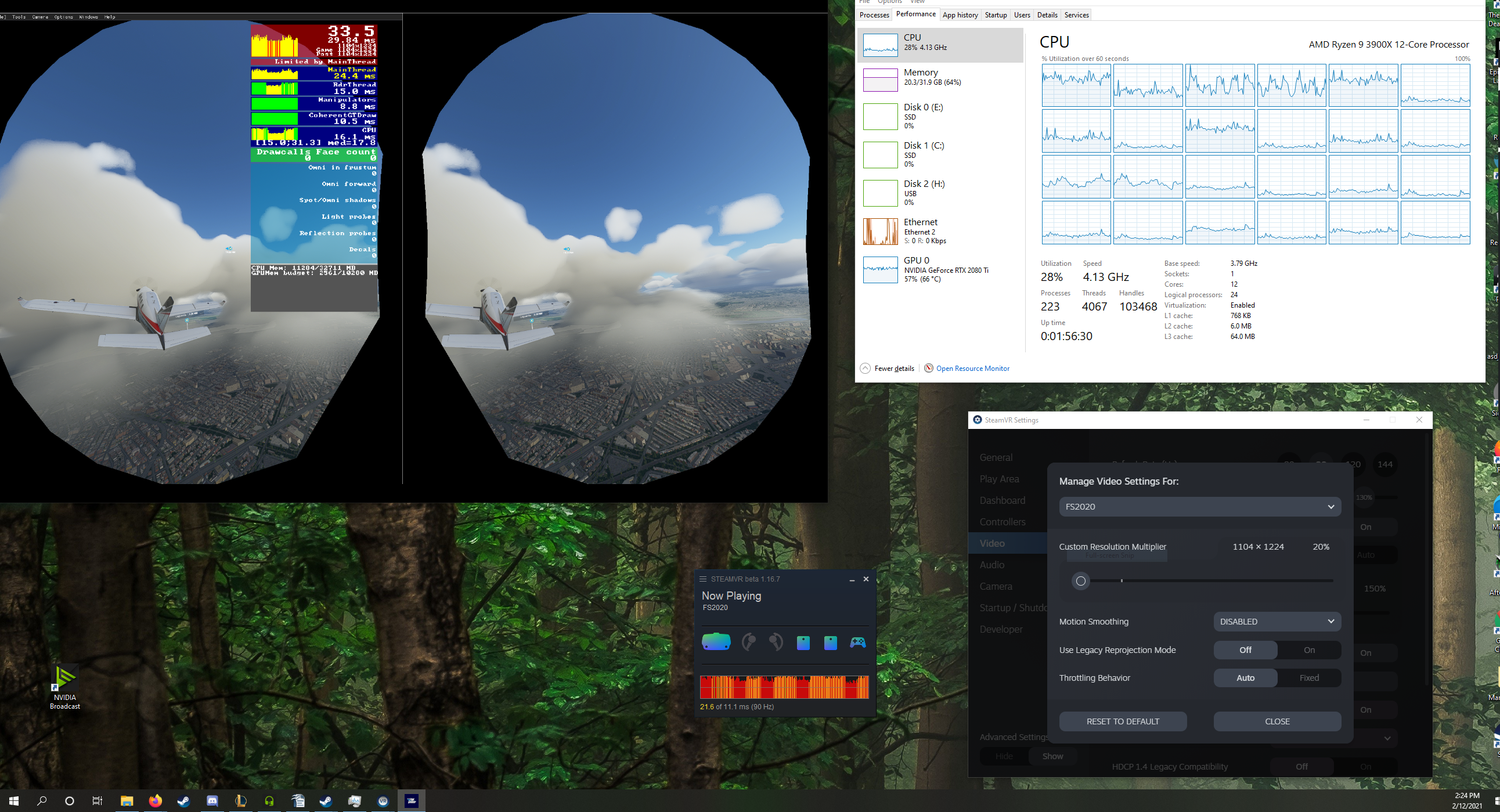Click the left controller status icon
The height and width of the screenshot is (812, 1500).
point(749,642)
